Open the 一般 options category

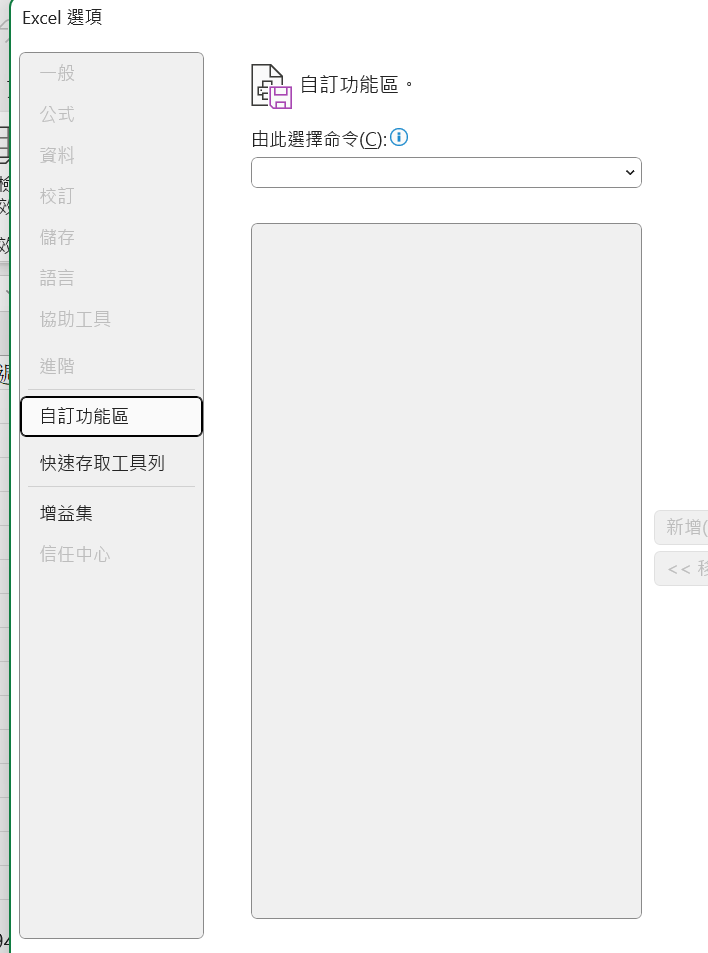(x=111, y=74)
